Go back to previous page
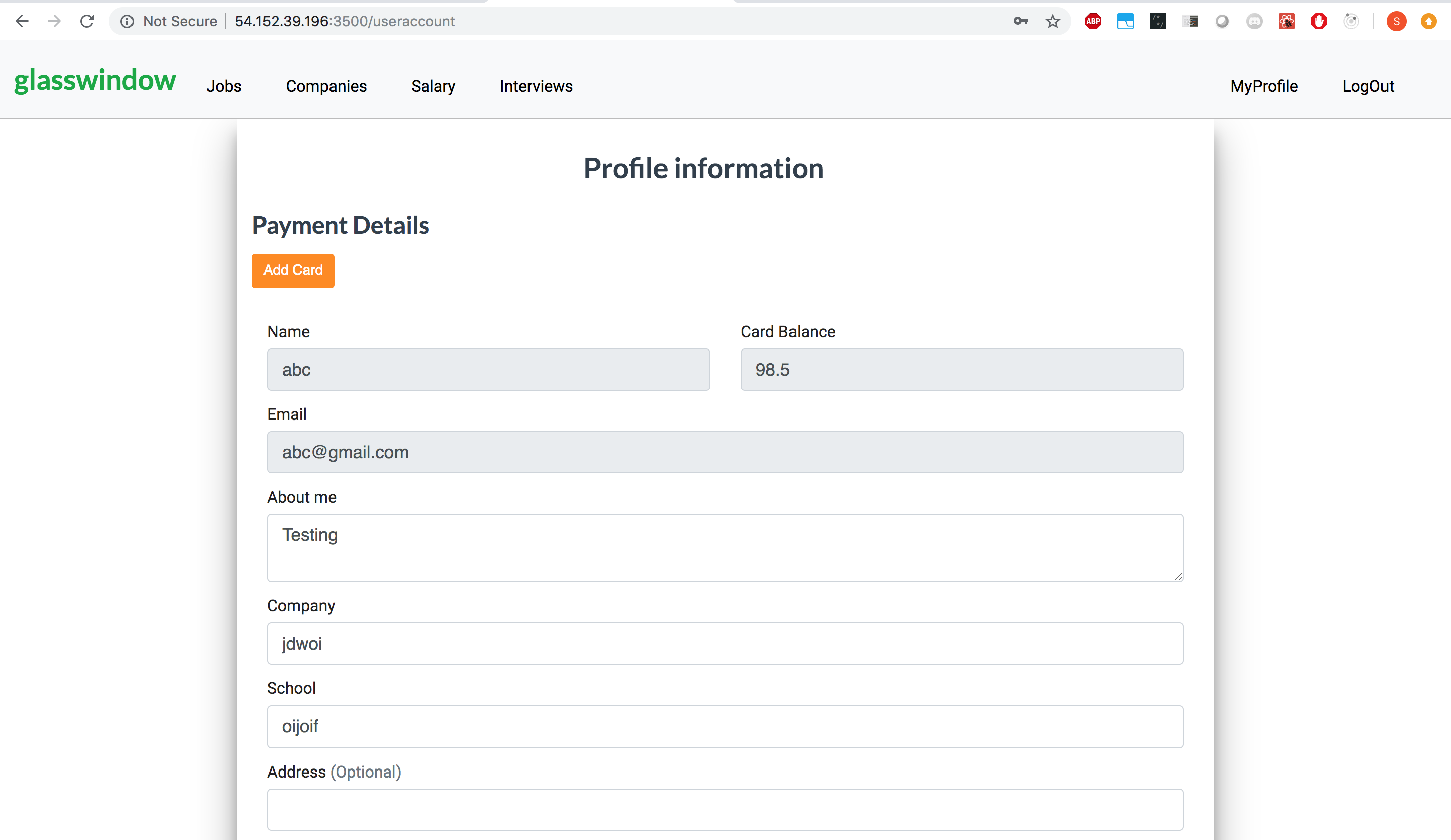Image resolution: width=1451 pixels, height=840 pixels. (22, 21)
